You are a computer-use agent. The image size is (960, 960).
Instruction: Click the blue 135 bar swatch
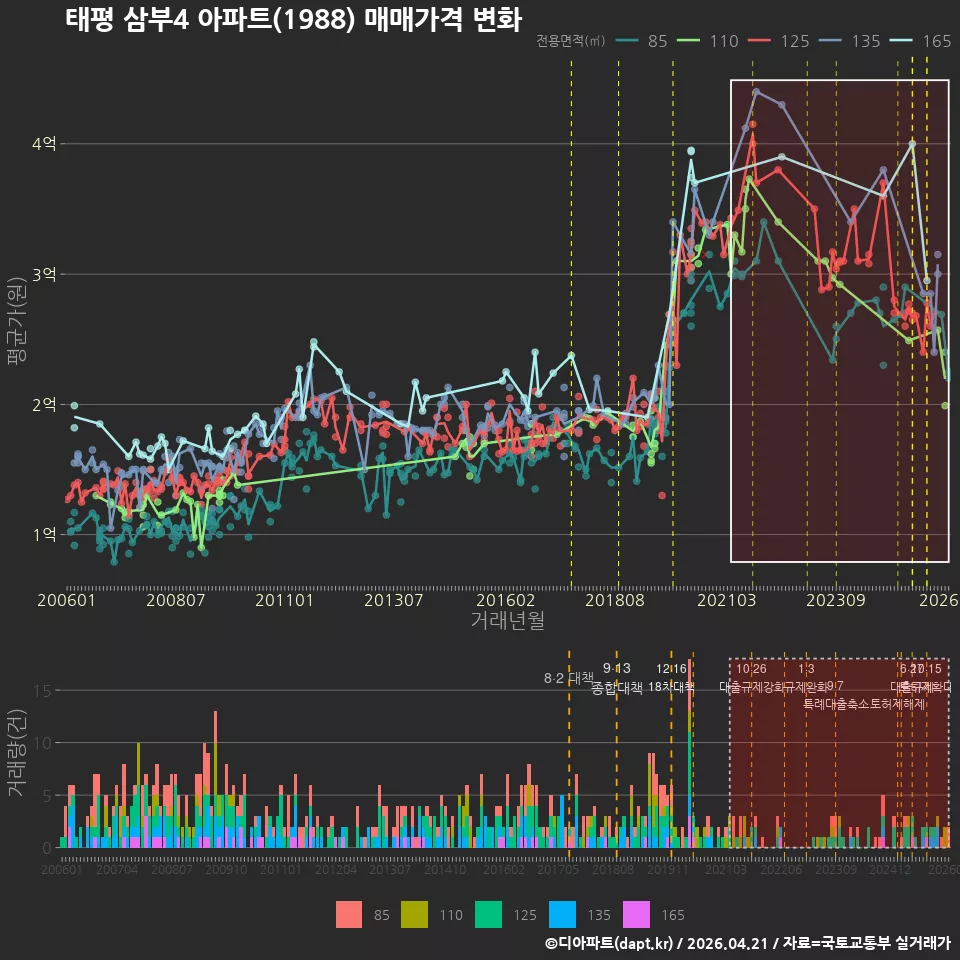(563, 915)
